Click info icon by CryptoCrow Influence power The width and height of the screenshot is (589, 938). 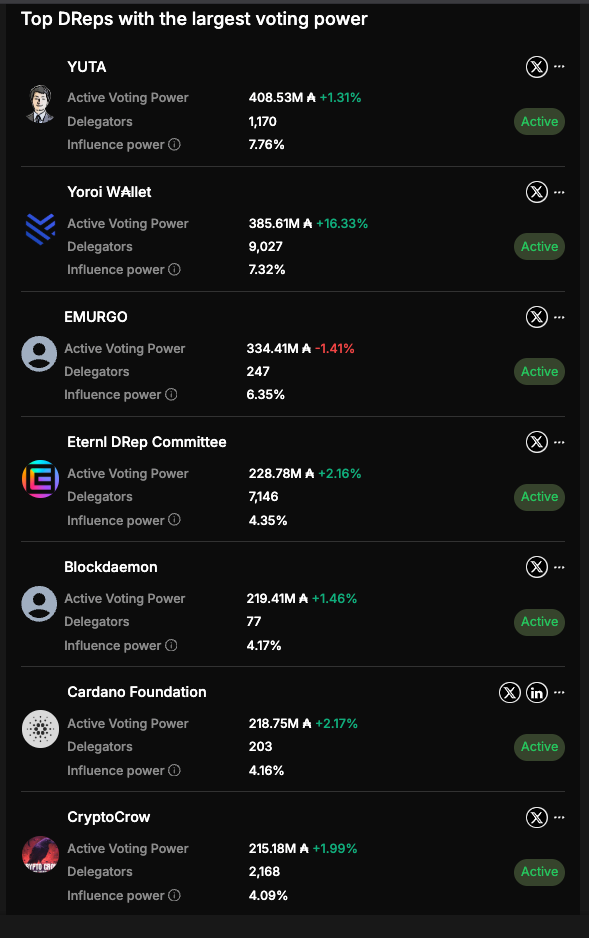click(174, 895)
